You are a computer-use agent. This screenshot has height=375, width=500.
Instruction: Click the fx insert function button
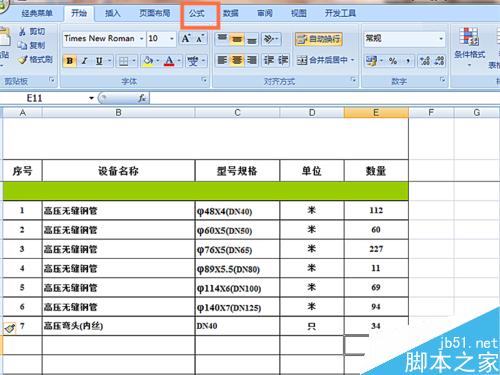click(142, 98)
